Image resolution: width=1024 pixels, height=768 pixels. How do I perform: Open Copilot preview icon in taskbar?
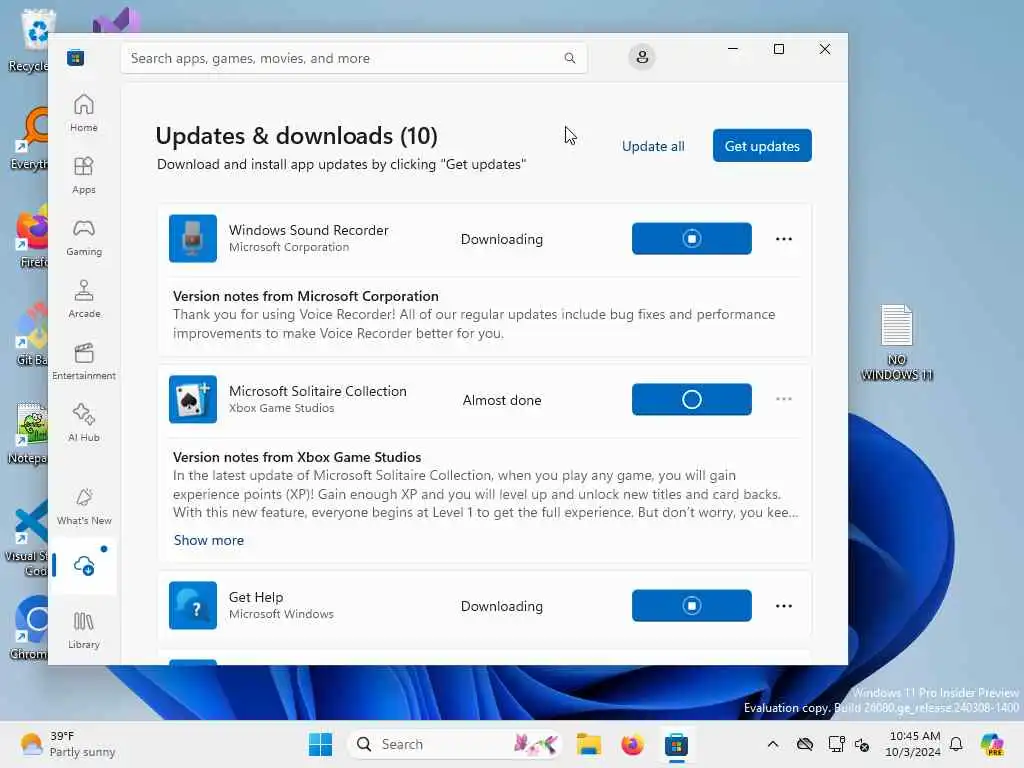[992, 744]
